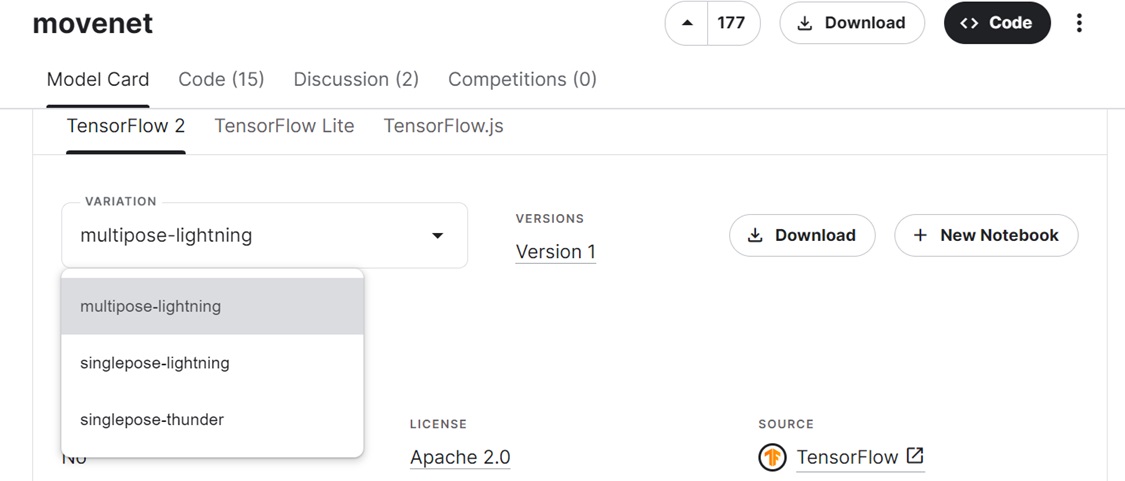Click the 177 upvote count
1125x481 pixels.
click(x=731, y=23)
